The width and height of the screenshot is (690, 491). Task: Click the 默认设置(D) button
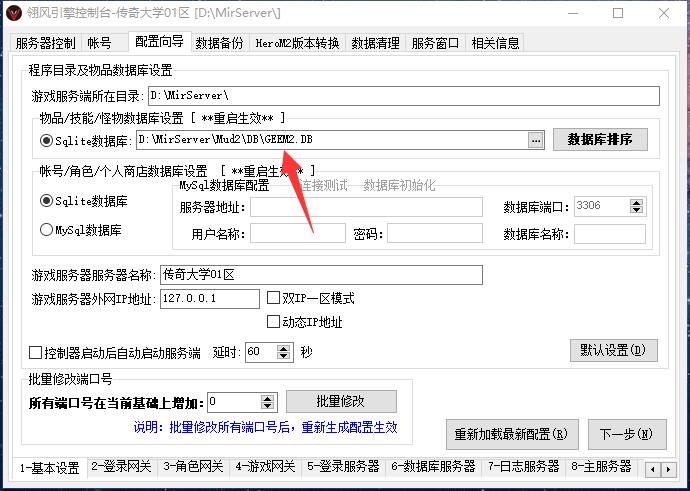[613, 350]
